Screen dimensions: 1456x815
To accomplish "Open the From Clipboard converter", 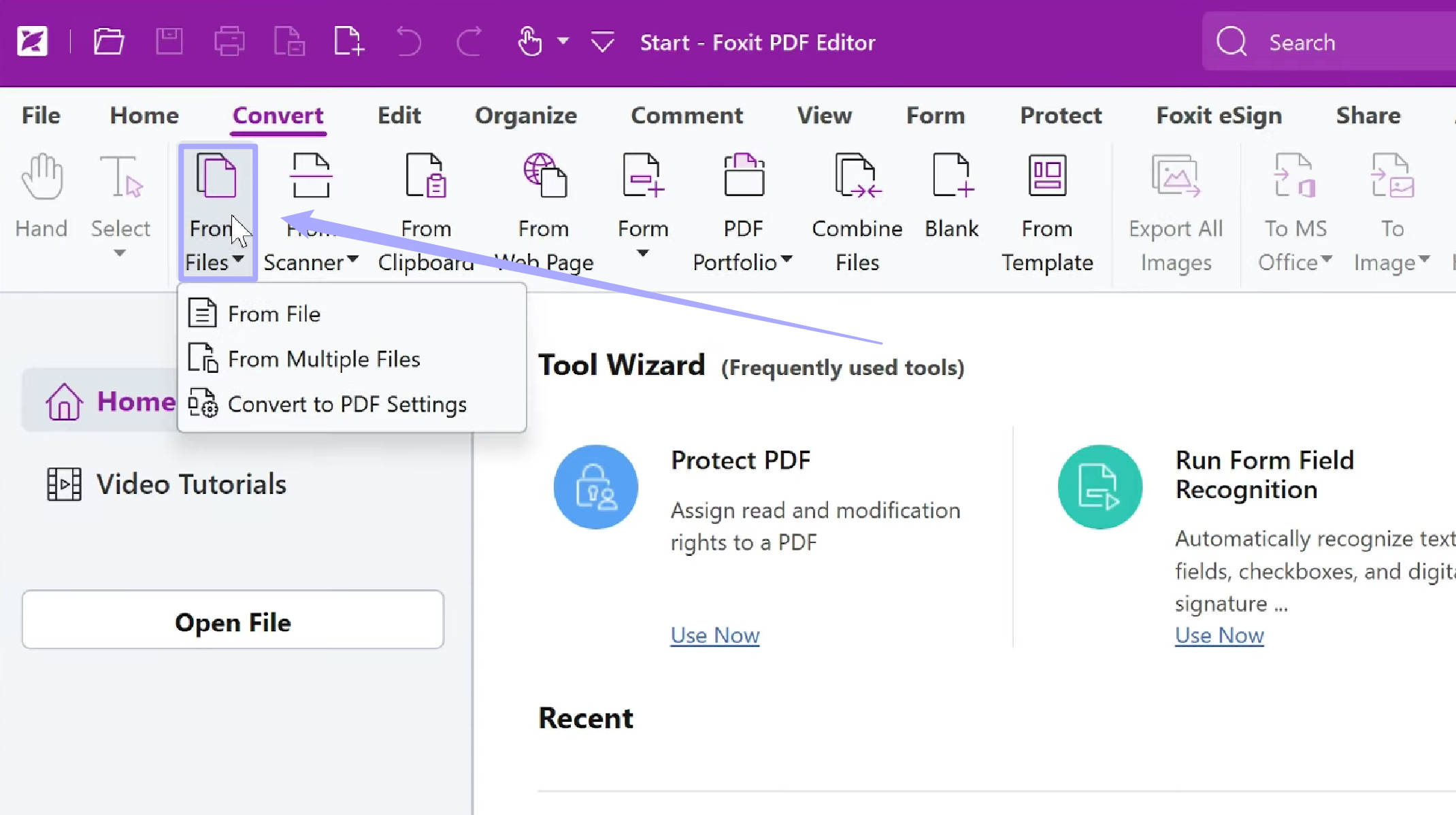I will coord(426,204).
